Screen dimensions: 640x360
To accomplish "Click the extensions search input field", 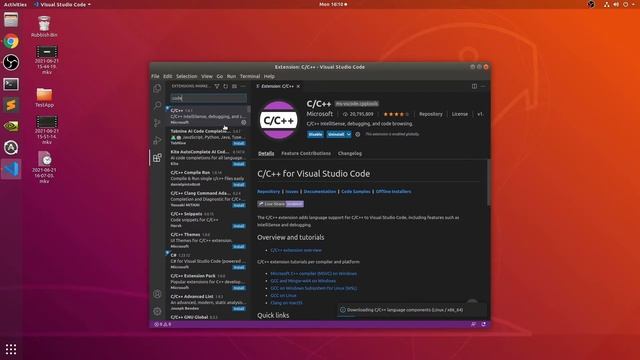I will [x=208, y=98].
